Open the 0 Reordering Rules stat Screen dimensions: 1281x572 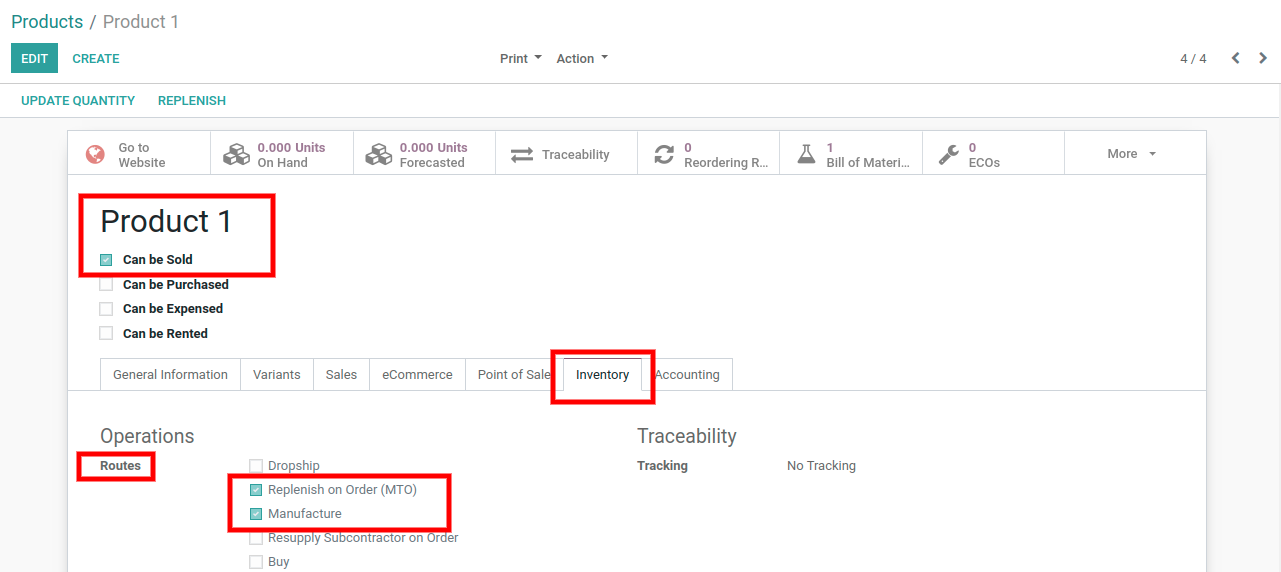click(708, 154)
